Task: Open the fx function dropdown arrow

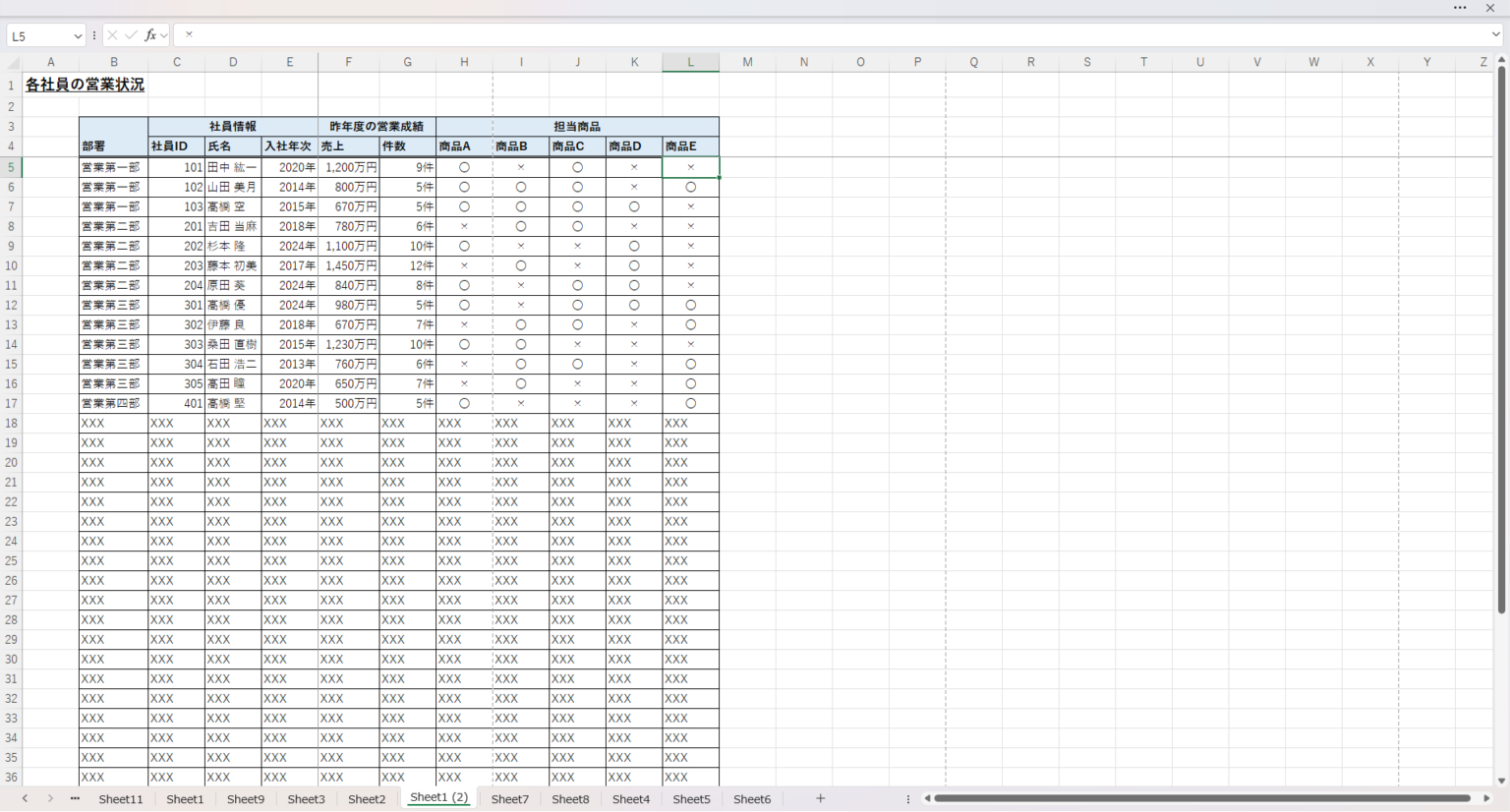Action: (164, 35)
